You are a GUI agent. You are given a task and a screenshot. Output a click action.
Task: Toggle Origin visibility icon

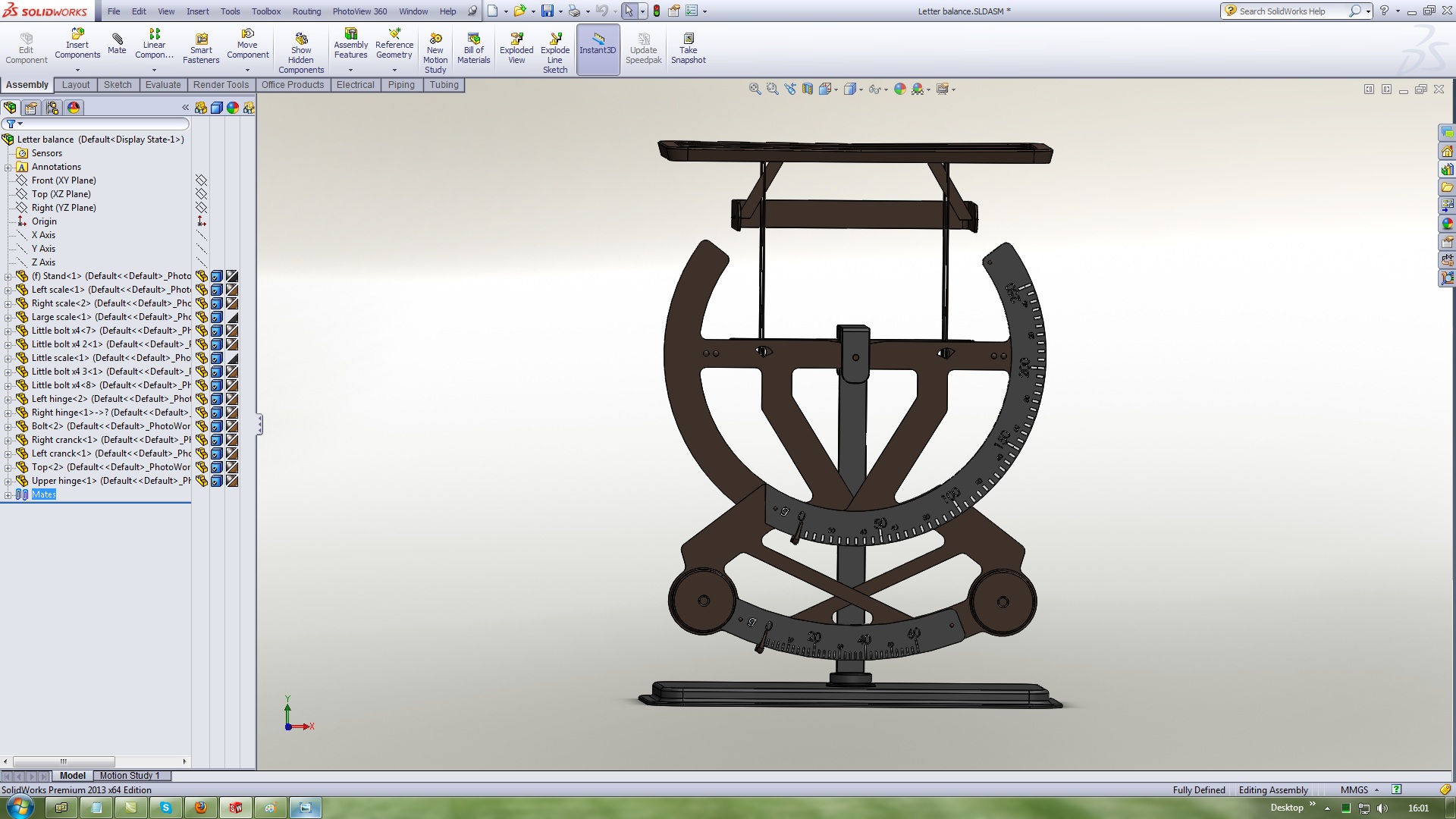coord(201,221)
